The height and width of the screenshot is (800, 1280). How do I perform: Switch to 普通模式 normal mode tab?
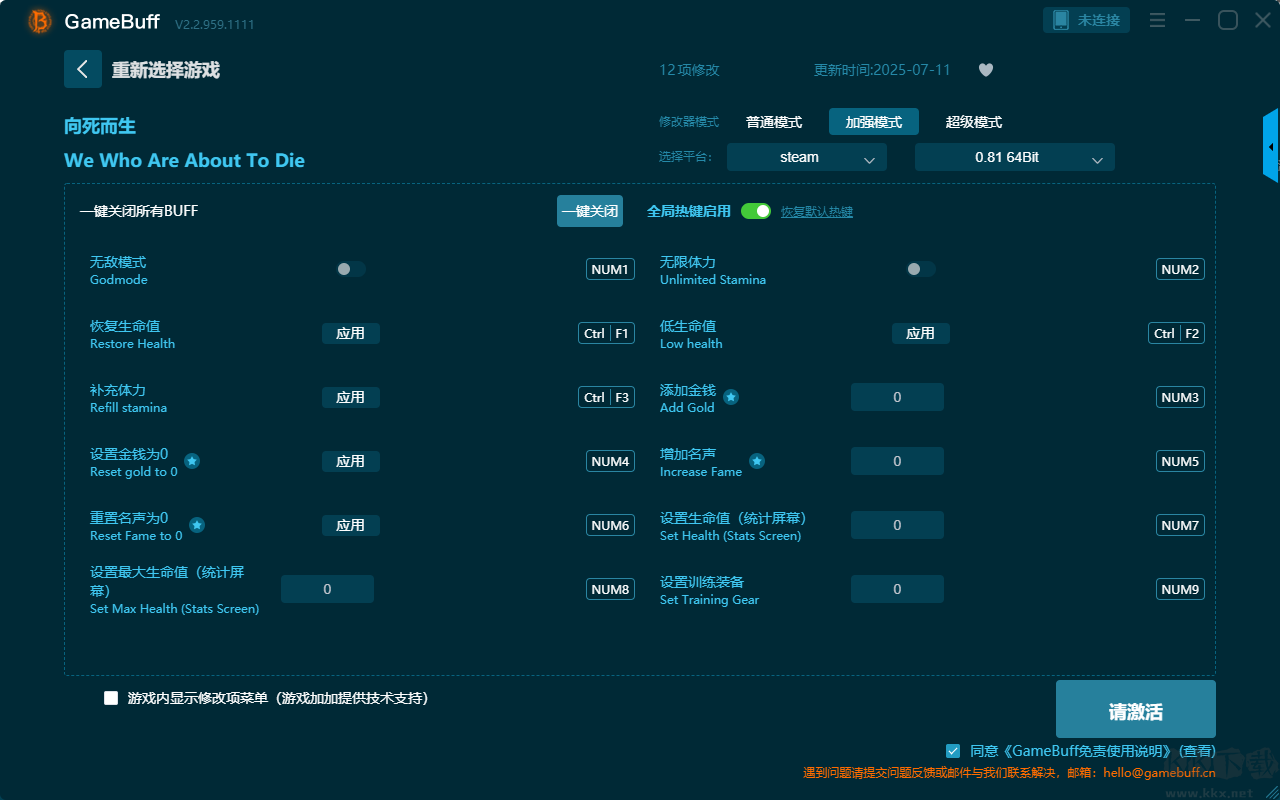coord(774,122)
